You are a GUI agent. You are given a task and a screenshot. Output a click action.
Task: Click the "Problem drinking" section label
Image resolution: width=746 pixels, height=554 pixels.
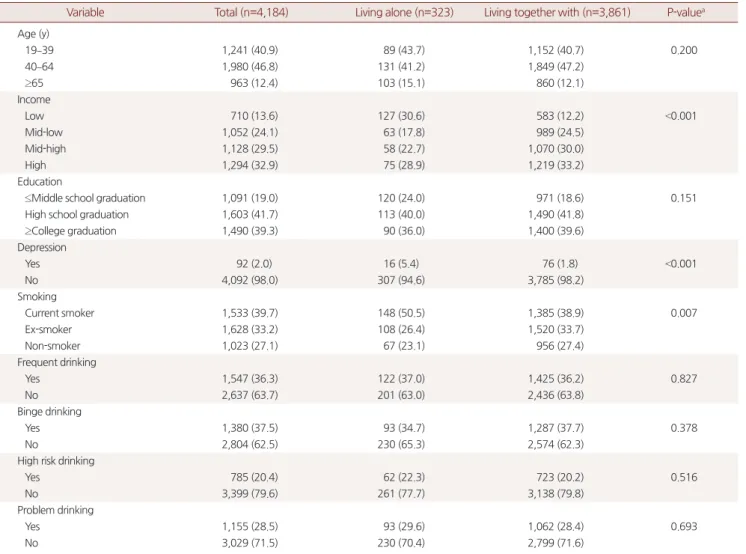pos(55,510)
